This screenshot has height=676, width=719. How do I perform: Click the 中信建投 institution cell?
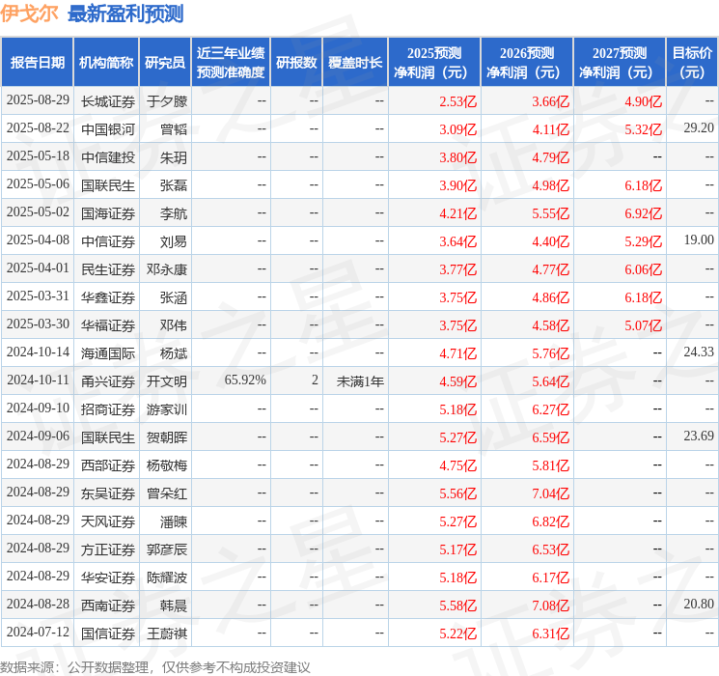[x=108, y=157]
